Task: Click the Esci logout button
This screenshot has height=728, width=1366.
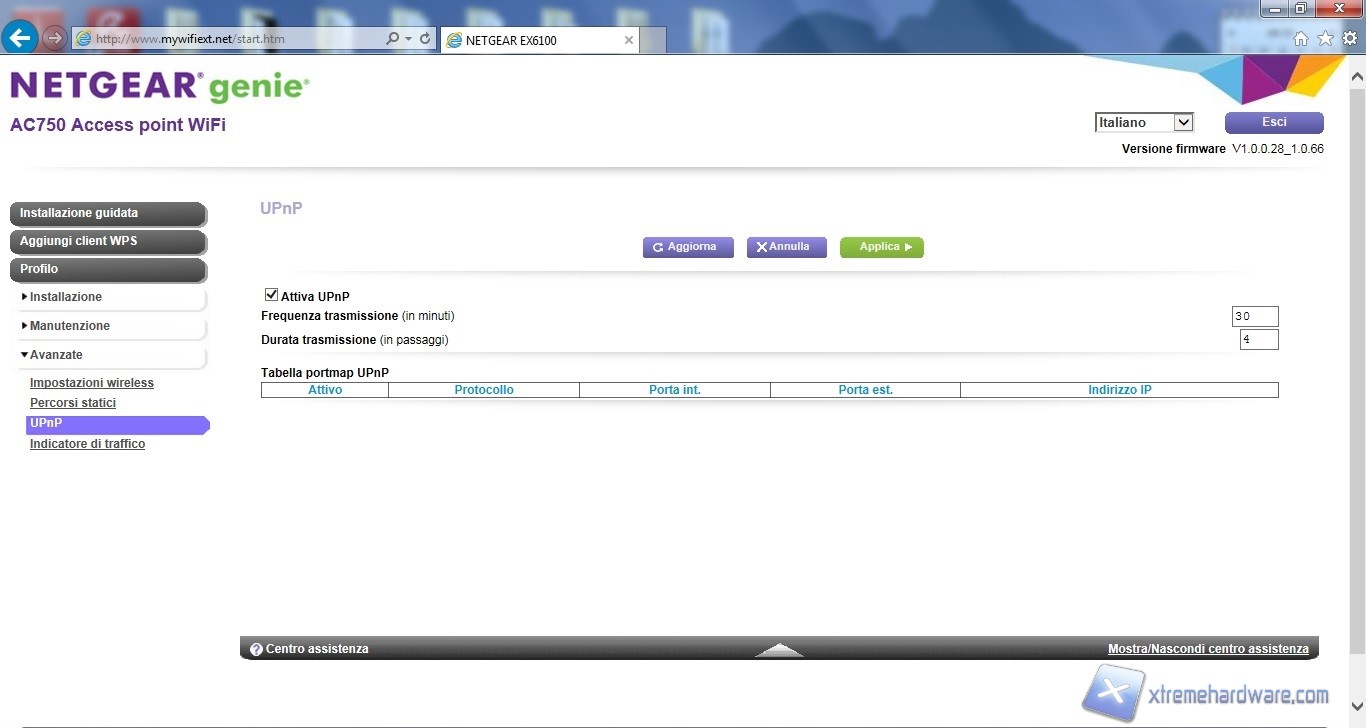Action: (x=1273, y=122)
